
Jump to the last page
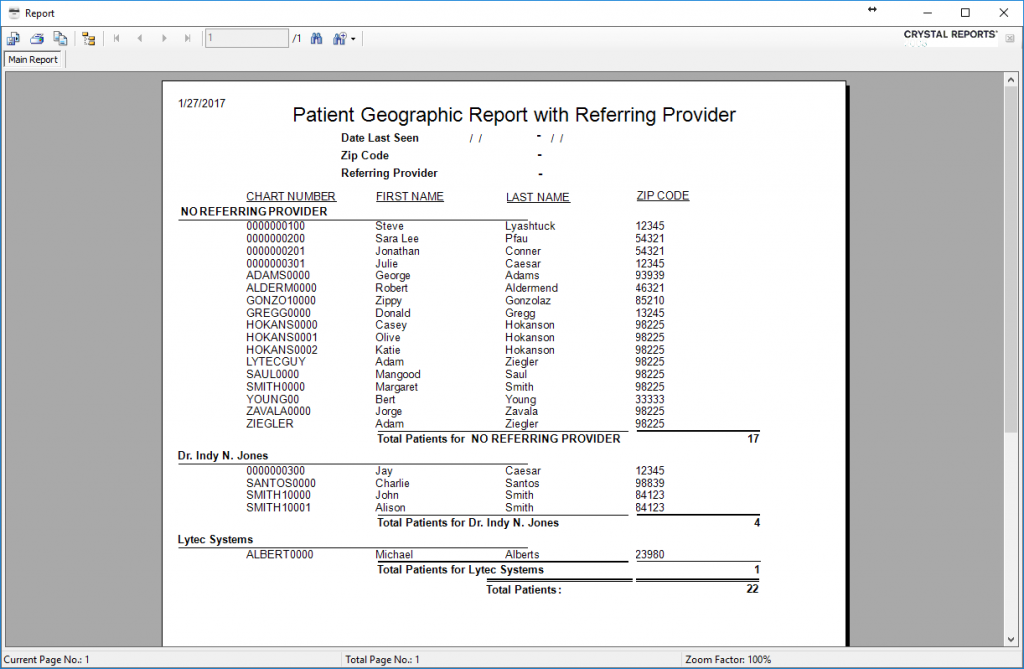tap(187, 38)
